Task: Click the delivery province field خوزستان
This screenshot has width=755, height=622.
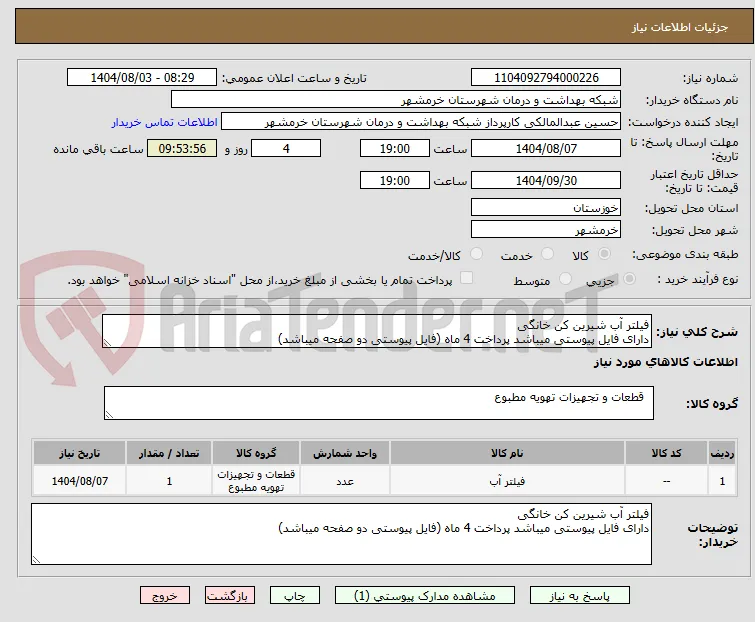Action: pos(546,207)
